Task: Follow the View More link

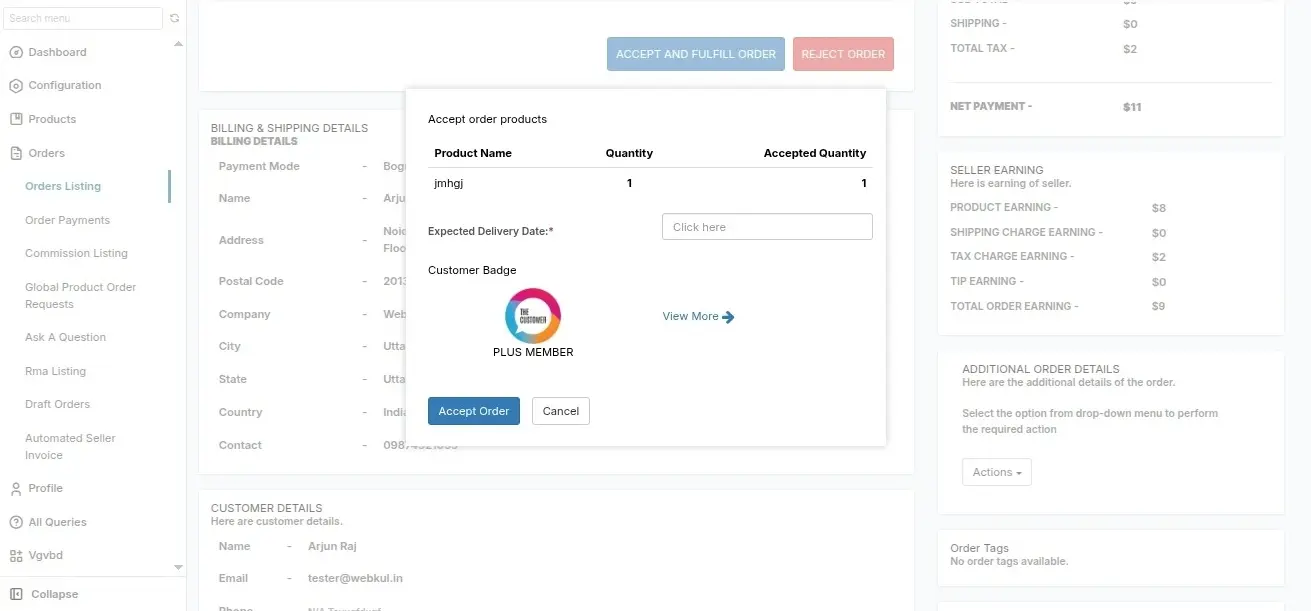Action: click(x=698, y=316)
